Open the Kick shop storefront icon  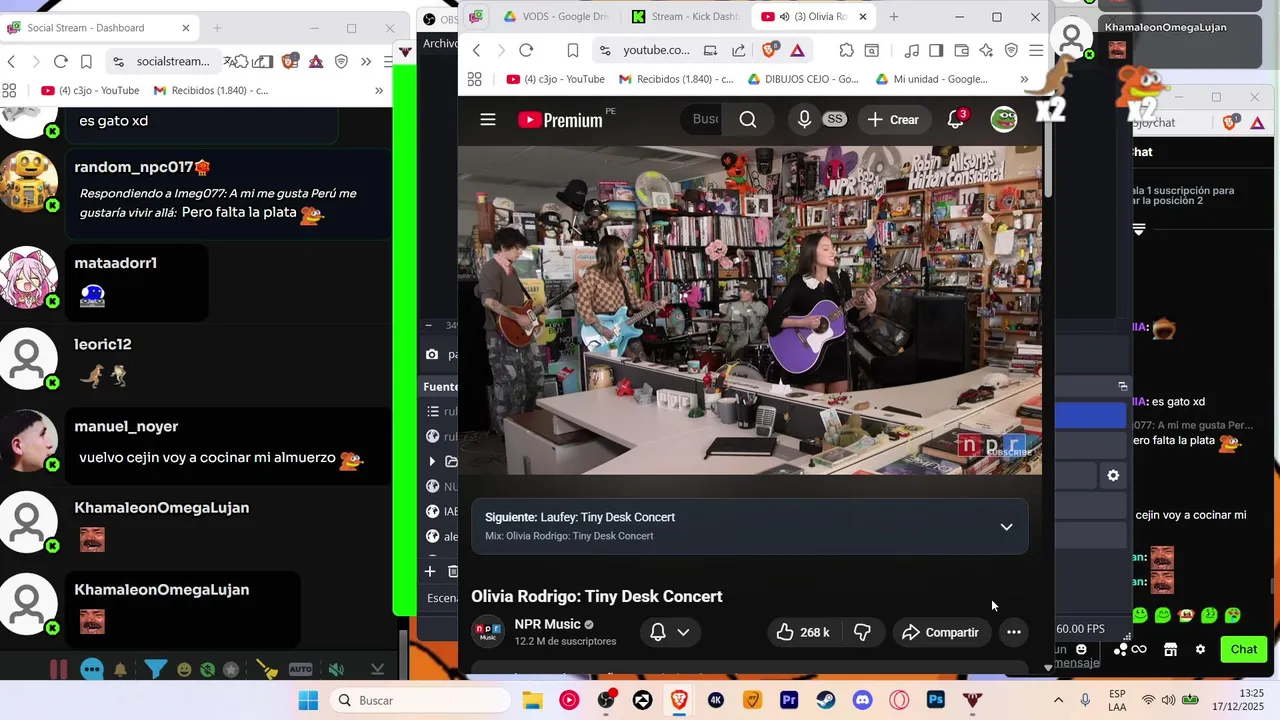(1170, 649)
